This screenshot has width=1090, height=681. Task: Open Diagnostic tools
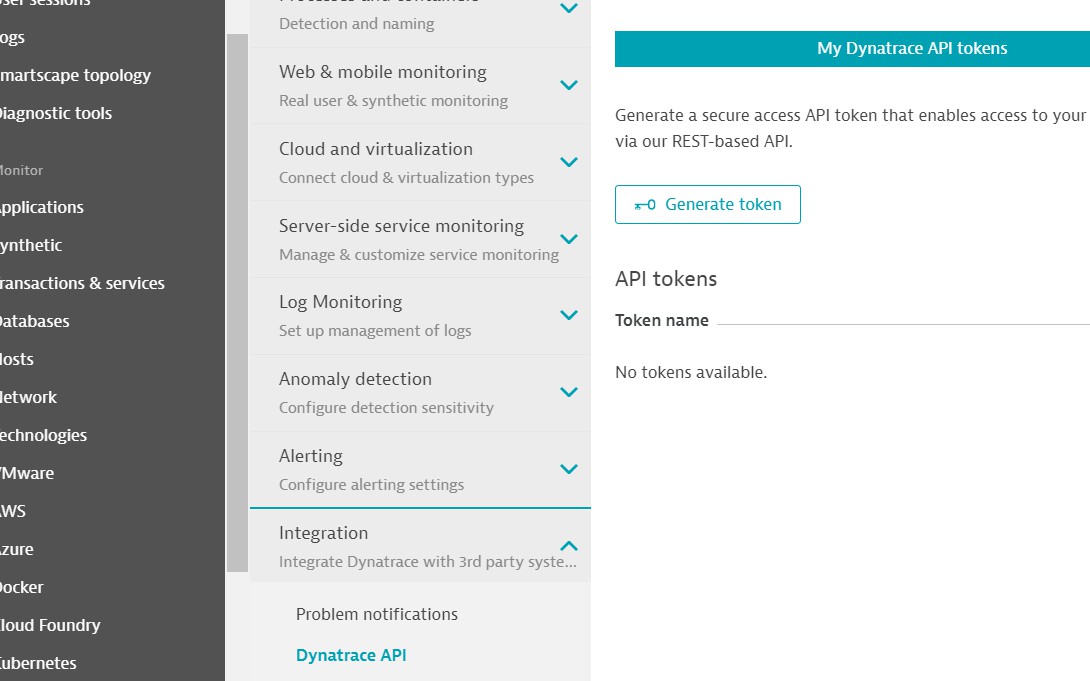pos(57,113)
